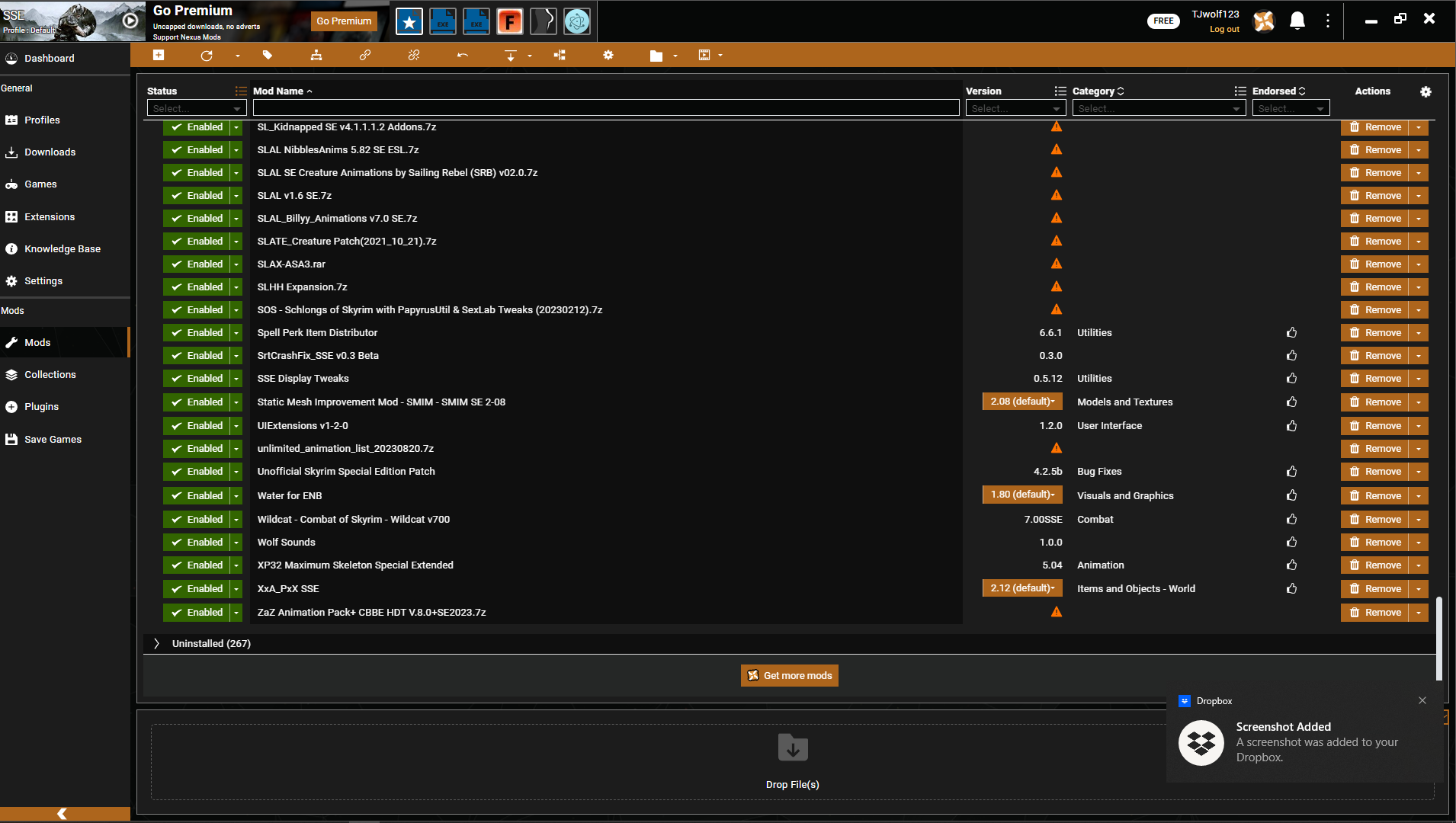Open the import-from dropdown arrow
The height and width of the screenshot is (823, 1456).
click(x=530, y=56)
